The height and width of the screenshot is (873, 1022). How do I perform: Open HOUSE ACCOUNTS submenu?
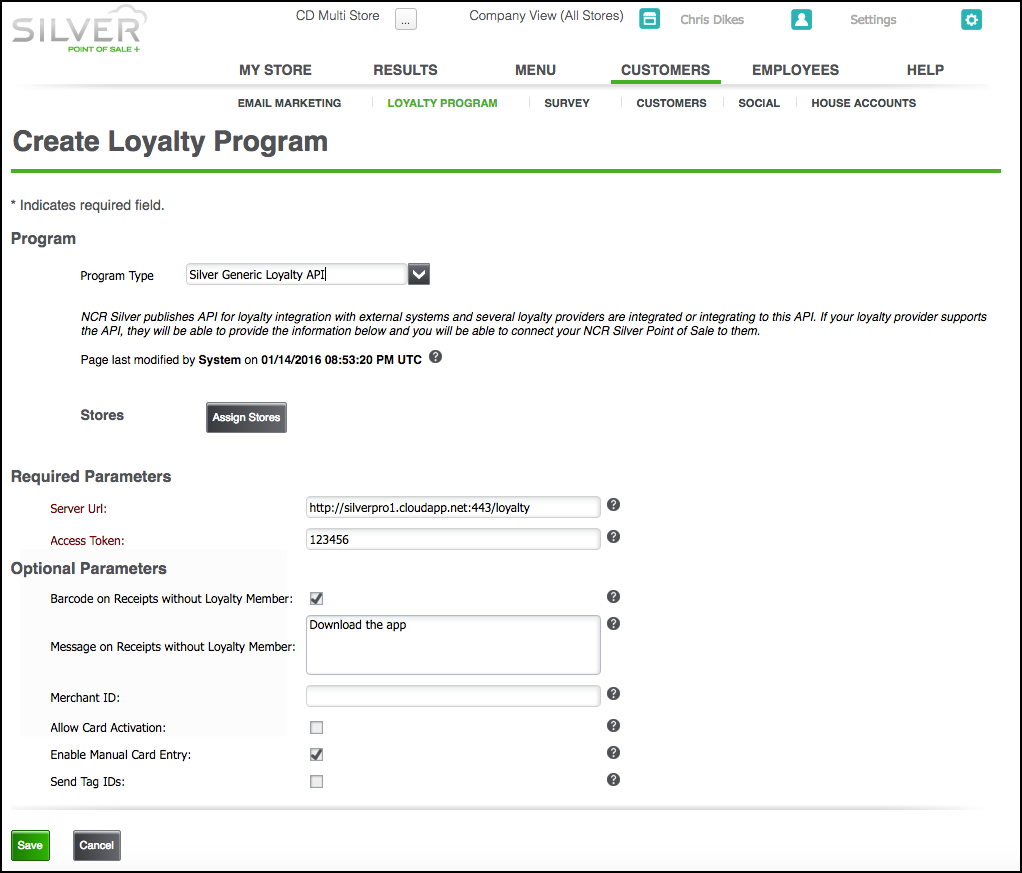(864, 103)
